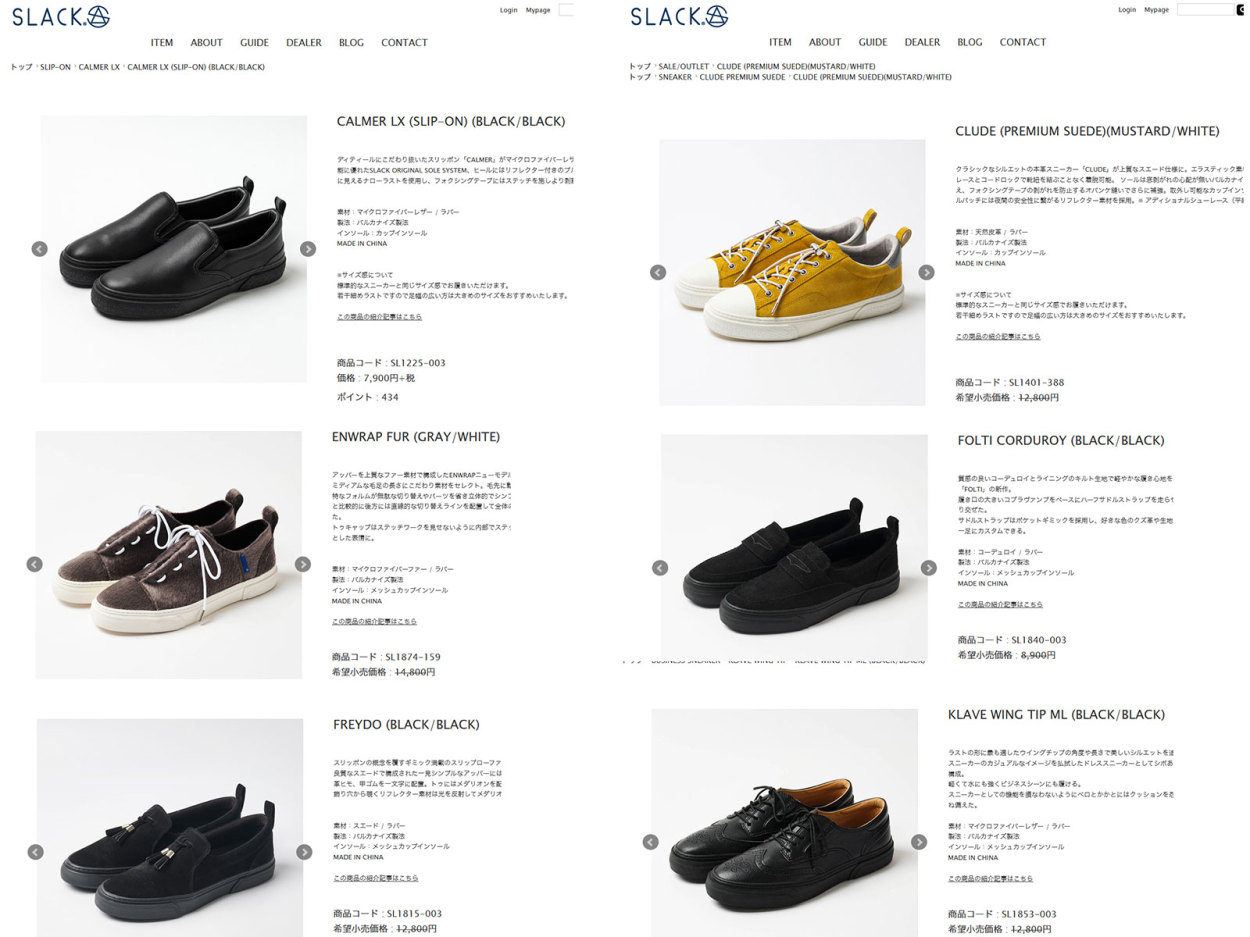Click the yellow CLUDE sneaker product photo
Viewport: 1250px width, 937px height.
(792, 272)
